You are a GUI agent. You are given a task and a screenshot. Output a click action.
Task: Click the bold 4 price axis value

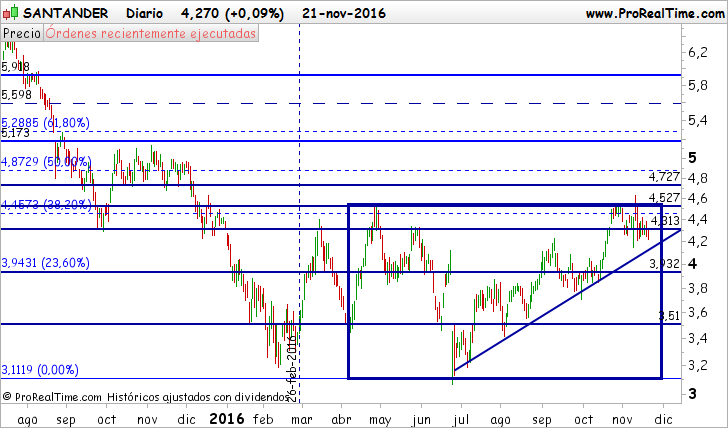[693, 264]
